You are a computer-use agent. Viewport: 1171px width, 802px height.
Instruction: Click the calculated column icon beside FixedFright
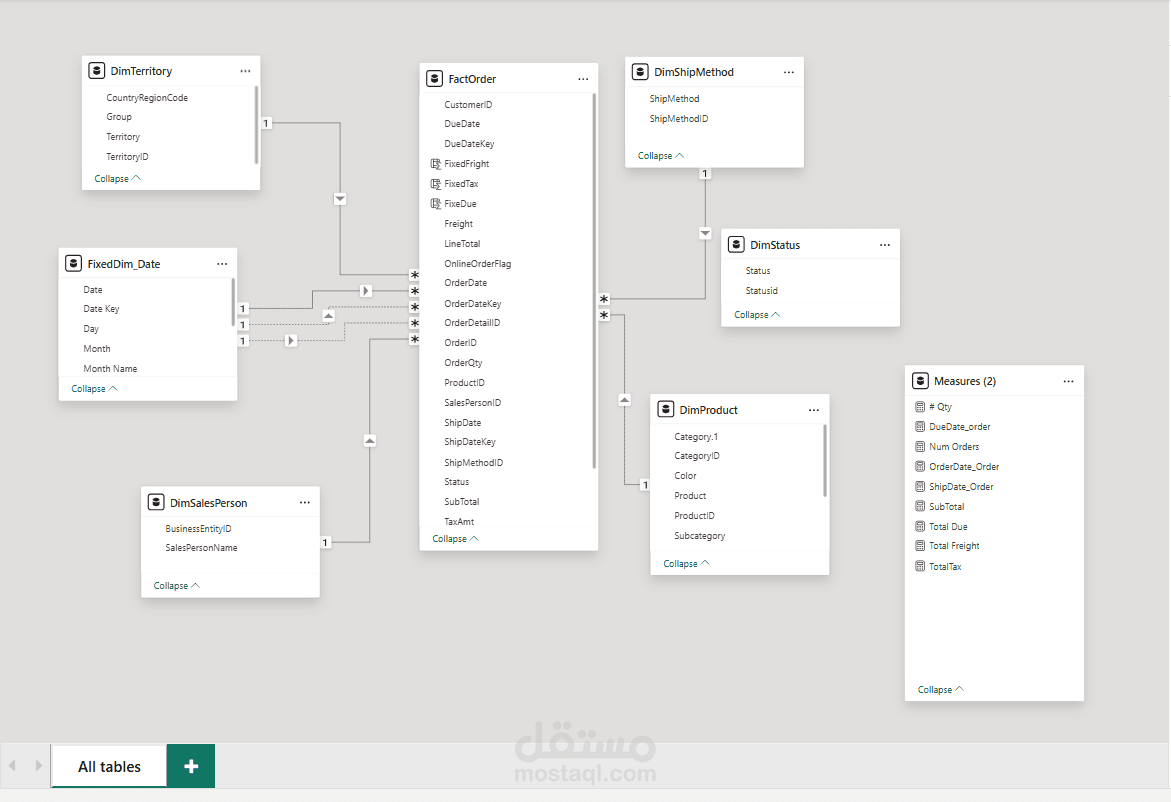[435, 164]
